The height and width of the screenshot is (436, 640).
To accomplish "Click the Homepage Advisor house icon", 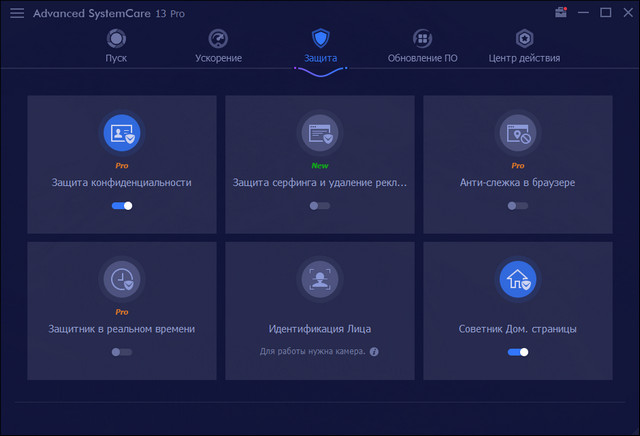I will coord(517,279).
